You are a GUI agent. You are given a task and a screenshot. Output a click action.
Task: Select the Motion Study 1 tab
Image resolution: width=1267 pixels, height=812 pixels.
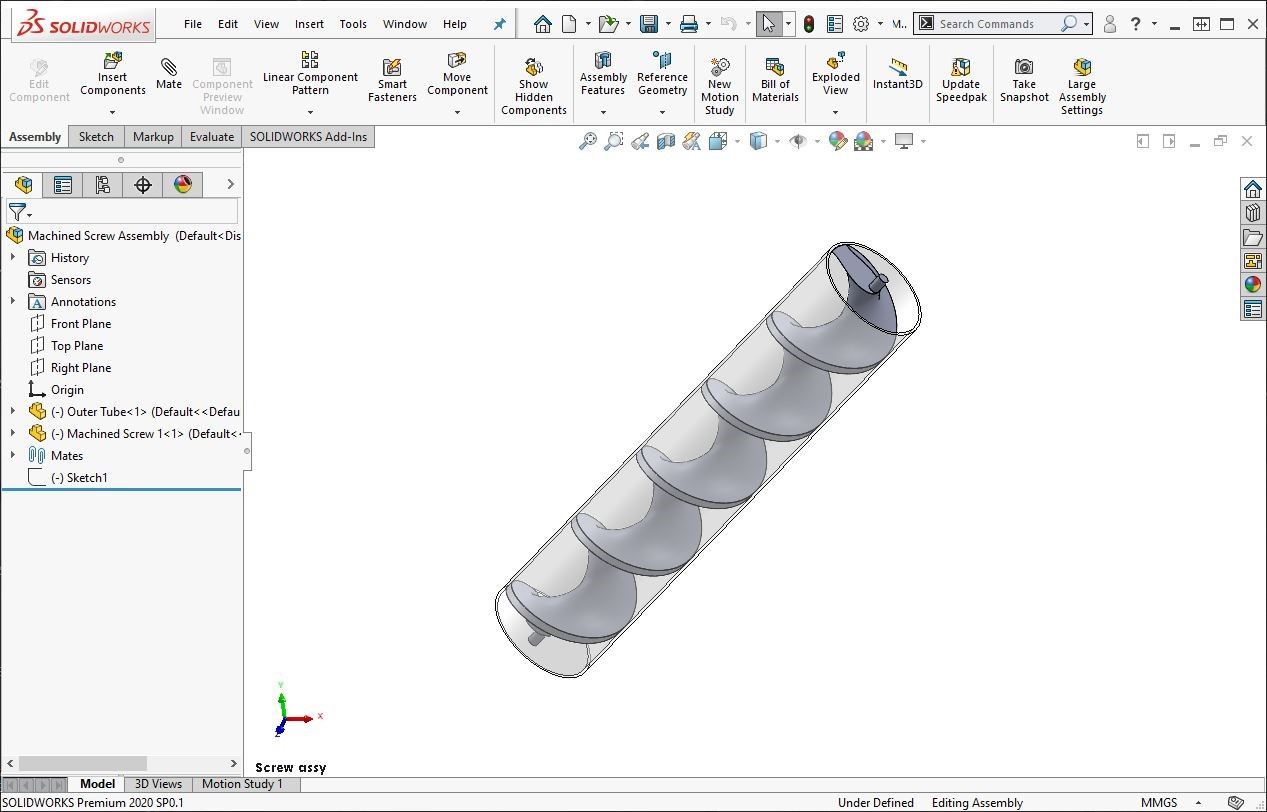pos(242,784)
